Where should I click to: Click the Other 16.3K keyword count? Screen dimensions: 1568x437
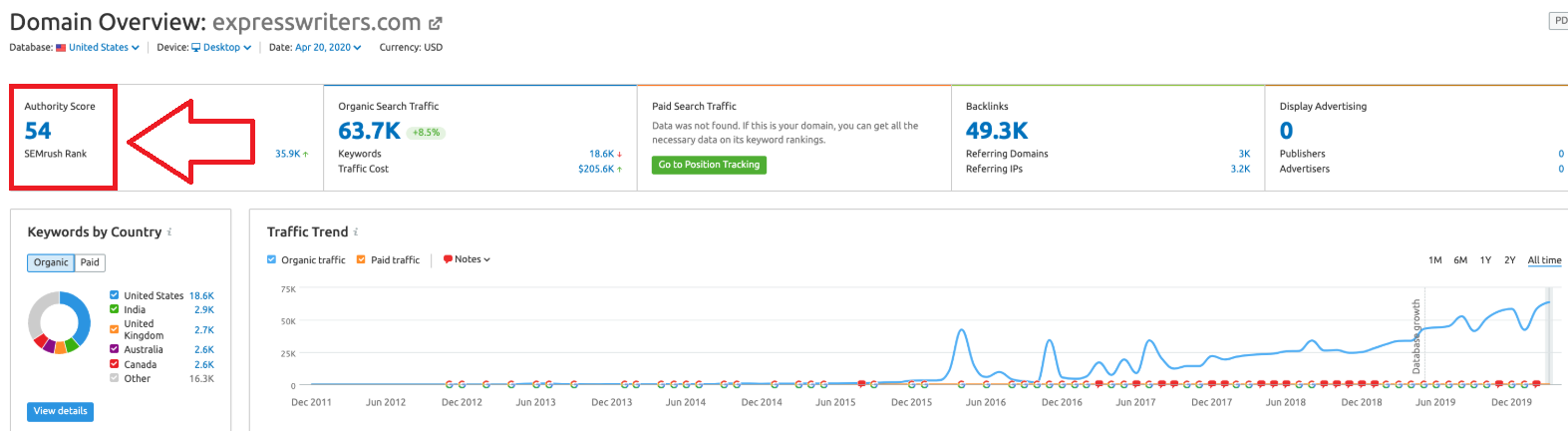[202, 379]
